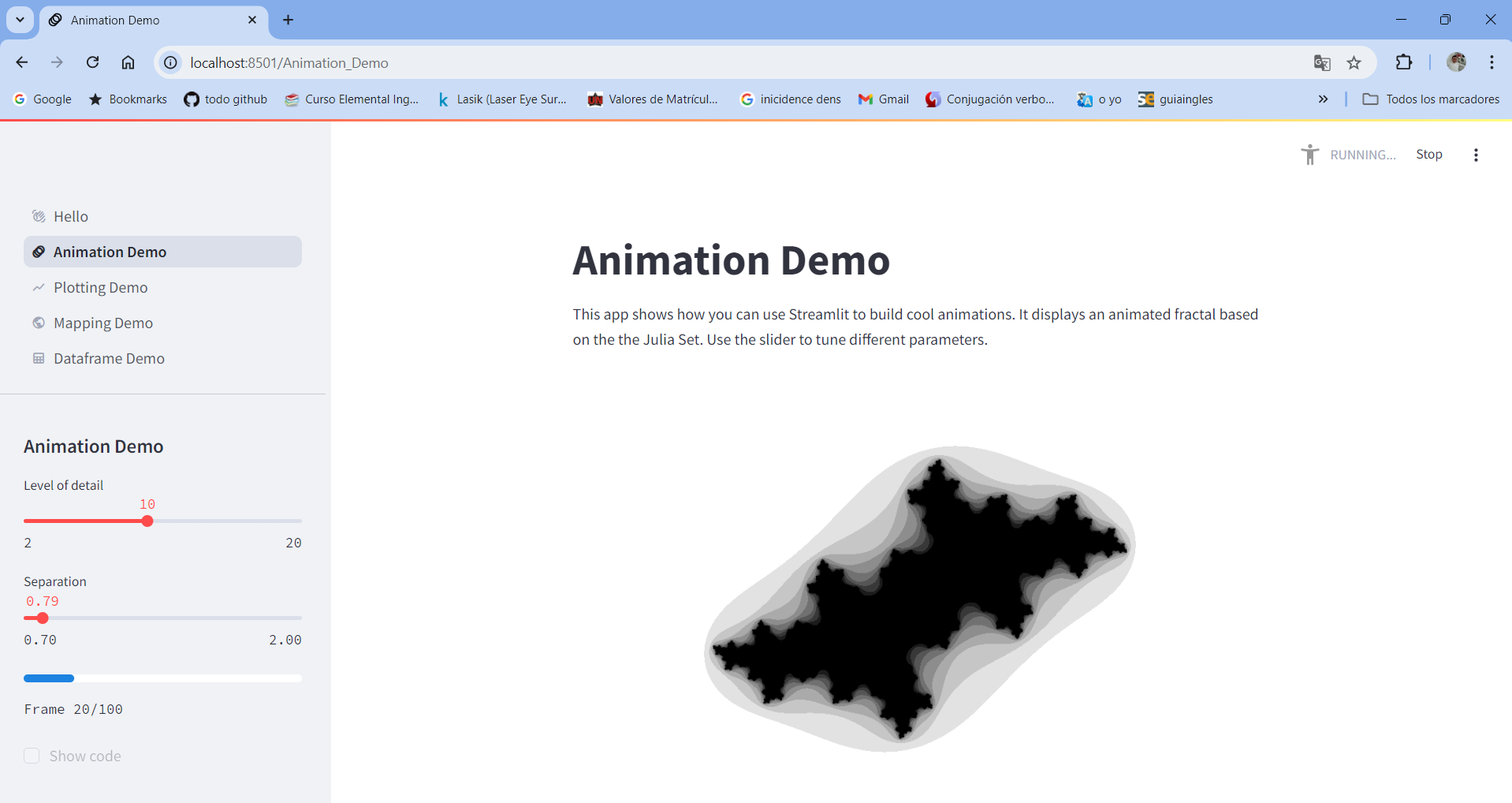
Task: Click the Level of detail slider handle
Action: click(x=147, y=521)
